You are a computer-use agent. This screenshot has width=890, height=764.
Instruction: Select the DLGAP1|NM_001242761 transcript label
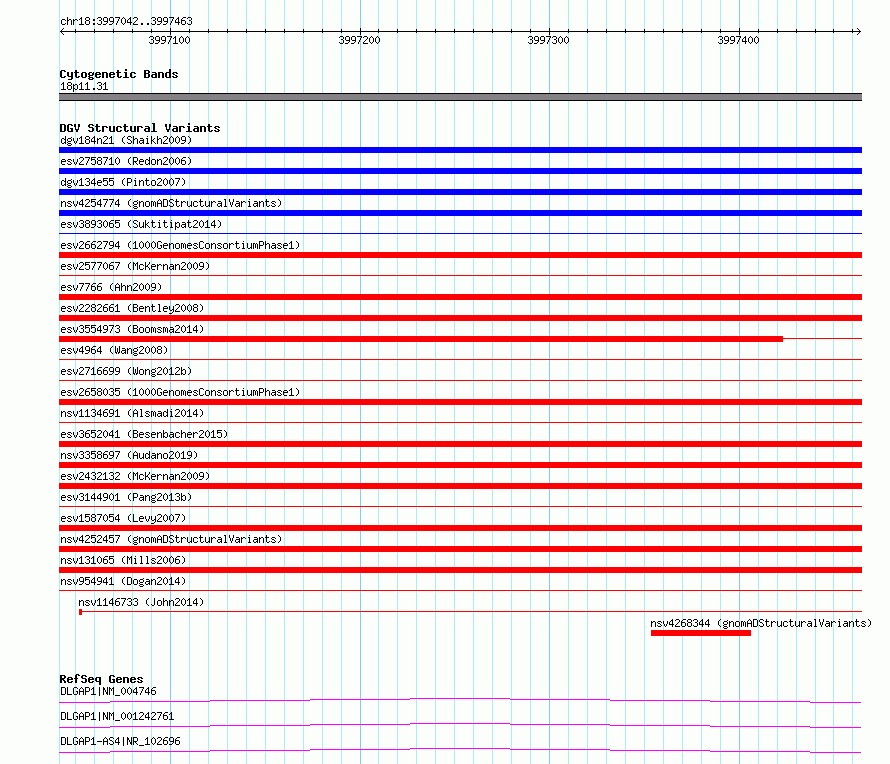pos(117,716)
